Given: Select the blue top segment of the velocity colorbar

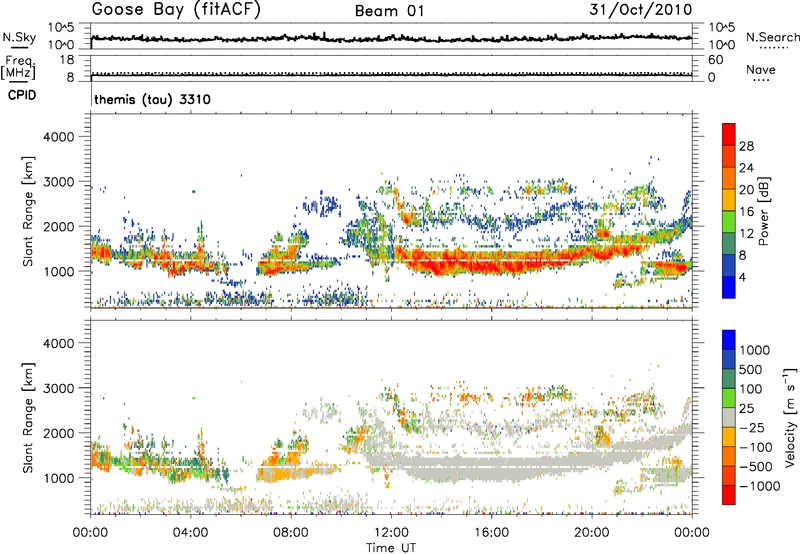Looking at the screenshot, I should coord(729,340).
